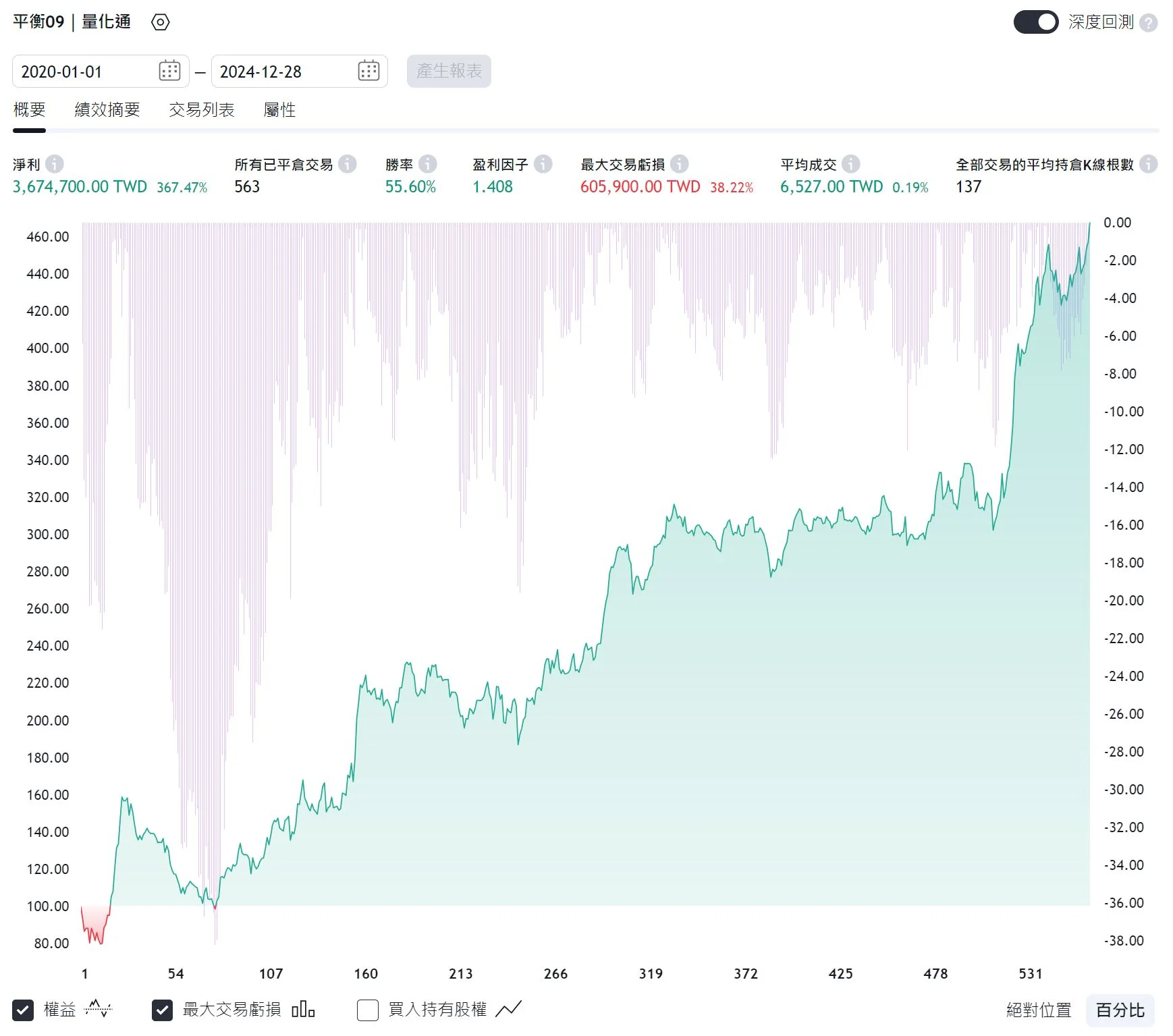Click the 產生報表 button
The height and width of the screenshot is (1036, 1173).
click(x=449, y=71)
